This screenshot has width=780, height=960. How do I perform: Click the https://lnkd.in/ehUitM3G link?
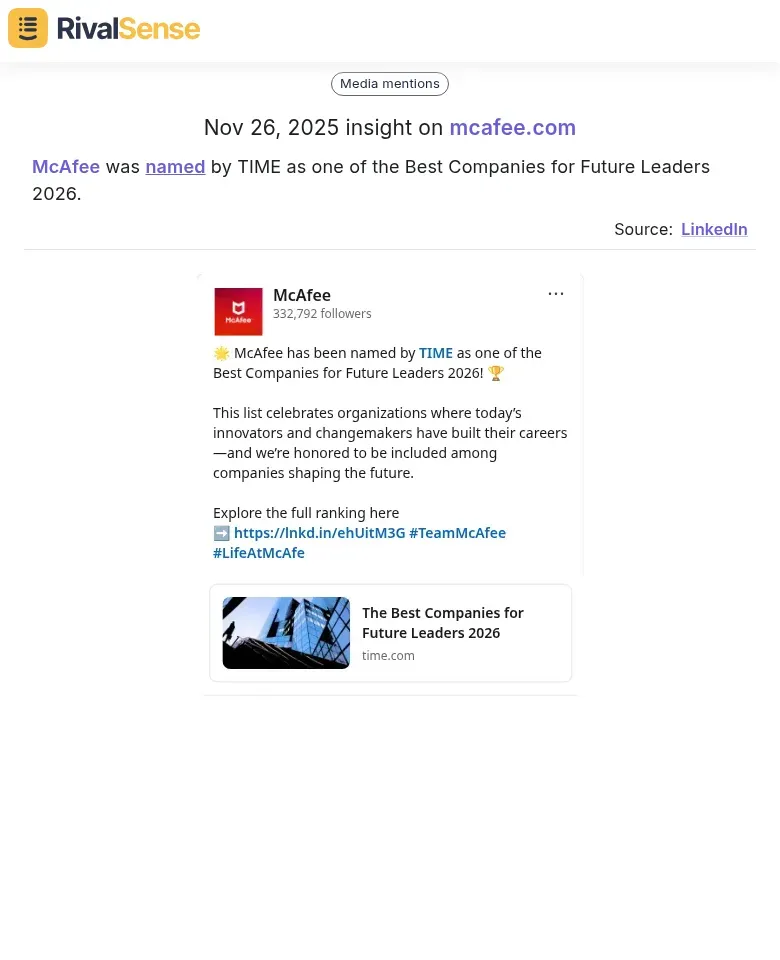[319, 533]
